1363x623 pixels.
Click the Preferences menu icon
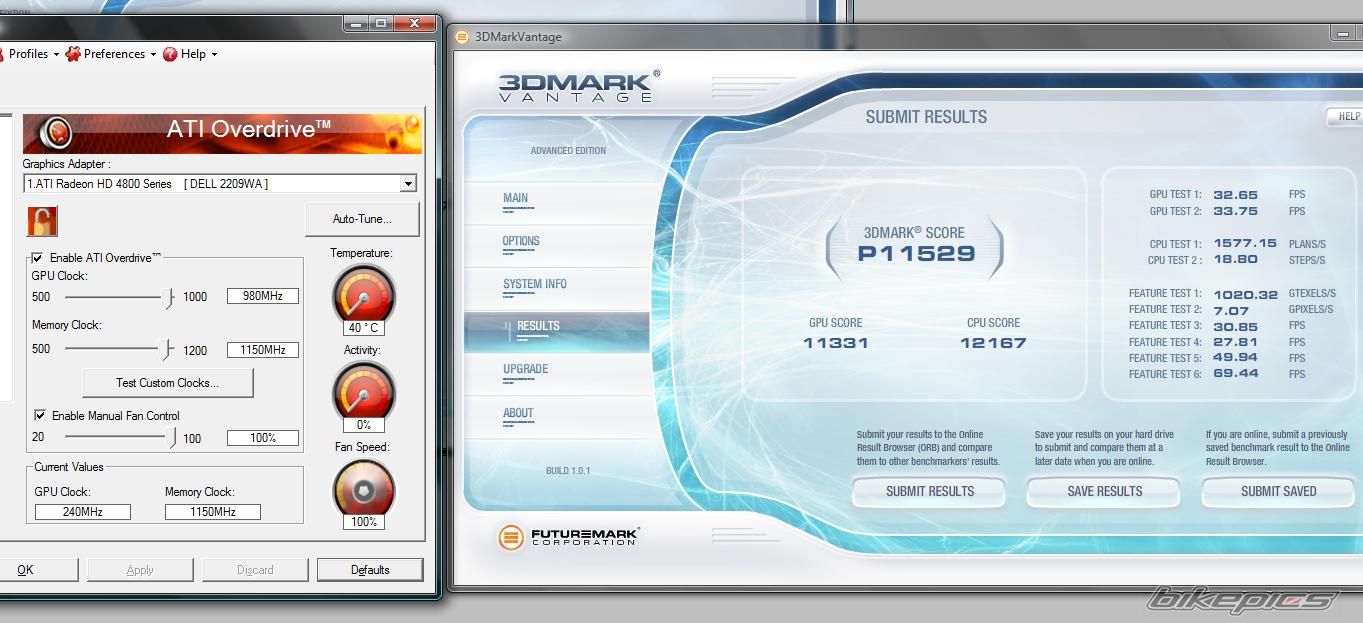[x=73, y=54]
